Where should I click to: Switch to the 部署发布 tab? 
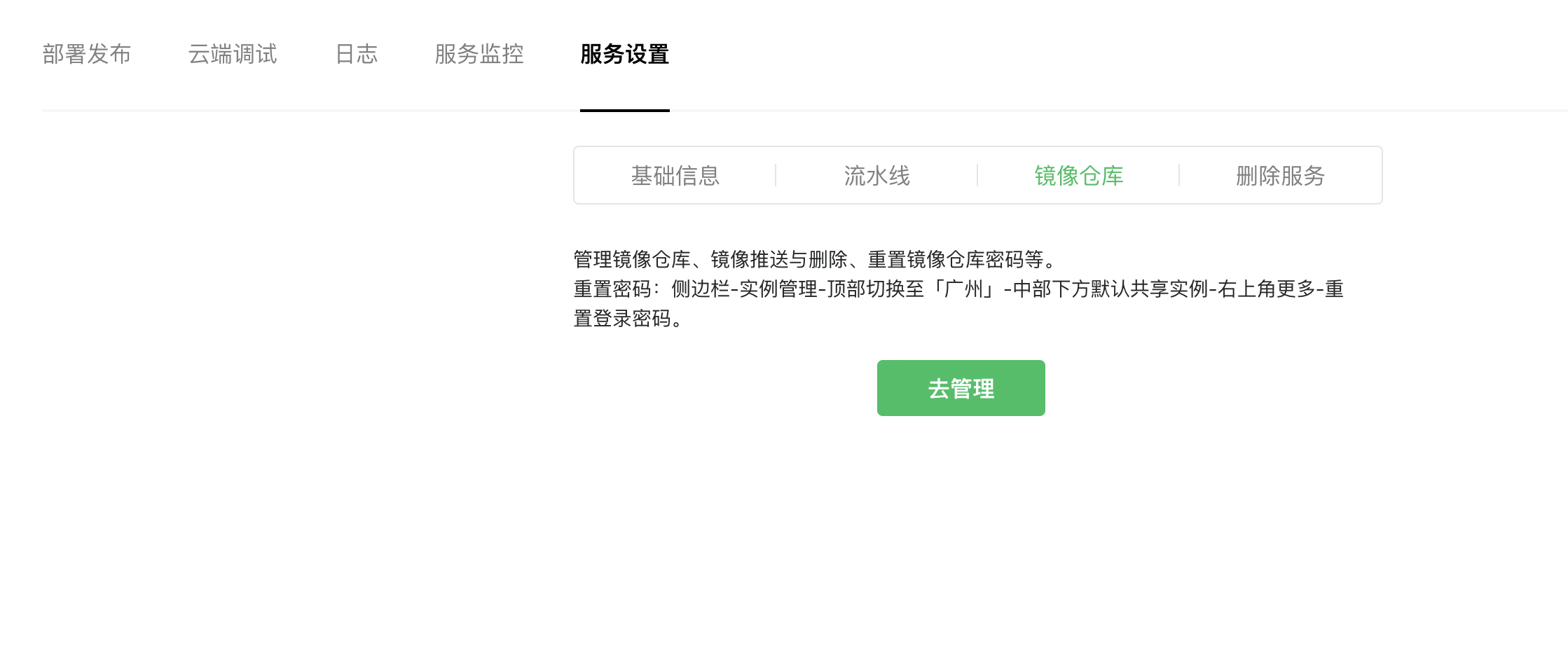[x=87, y=54]
